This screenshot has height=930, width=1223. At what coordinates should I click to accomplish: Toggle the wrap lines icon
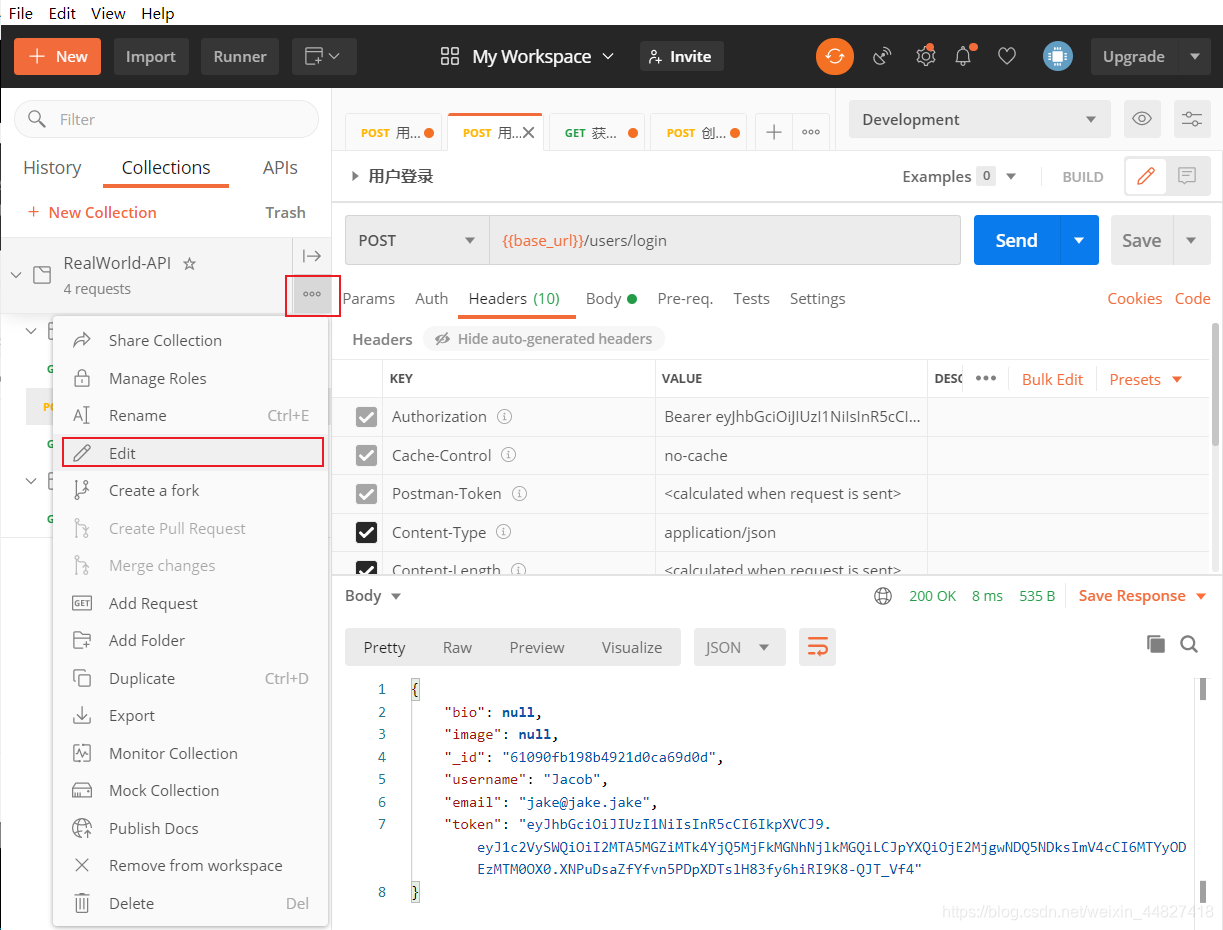click(x=817, y=647)
